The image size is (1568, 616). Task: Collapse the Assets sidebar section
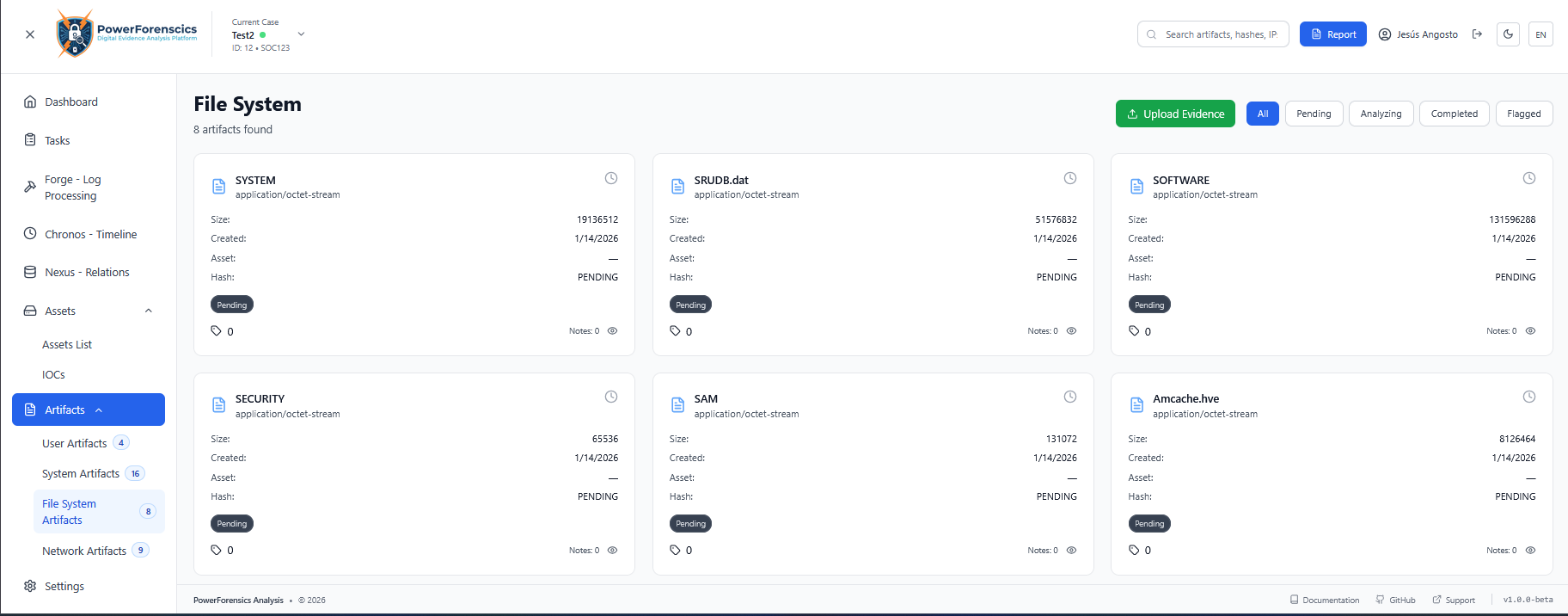[149, 311]
